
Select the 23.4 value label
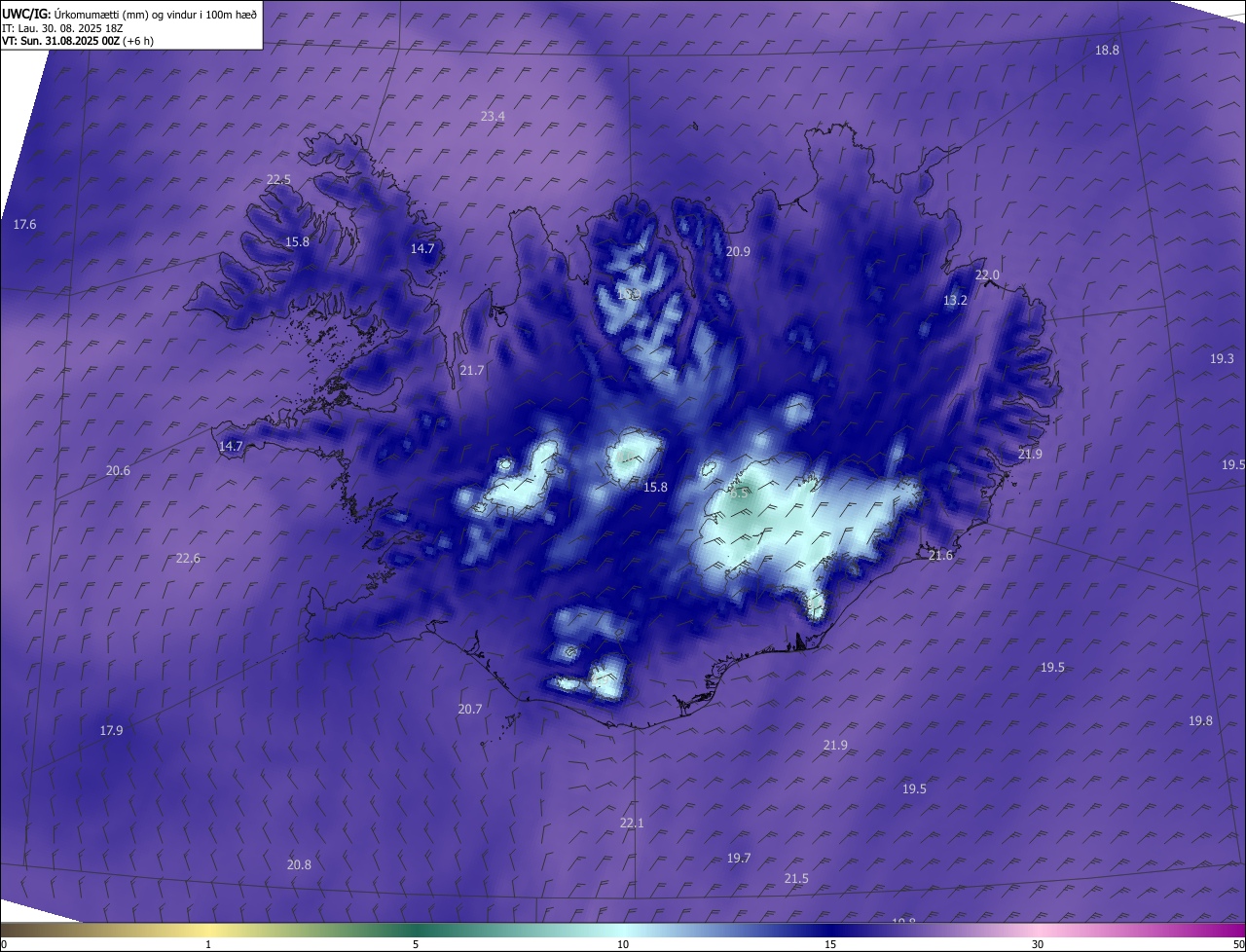[x=493, y=117]
